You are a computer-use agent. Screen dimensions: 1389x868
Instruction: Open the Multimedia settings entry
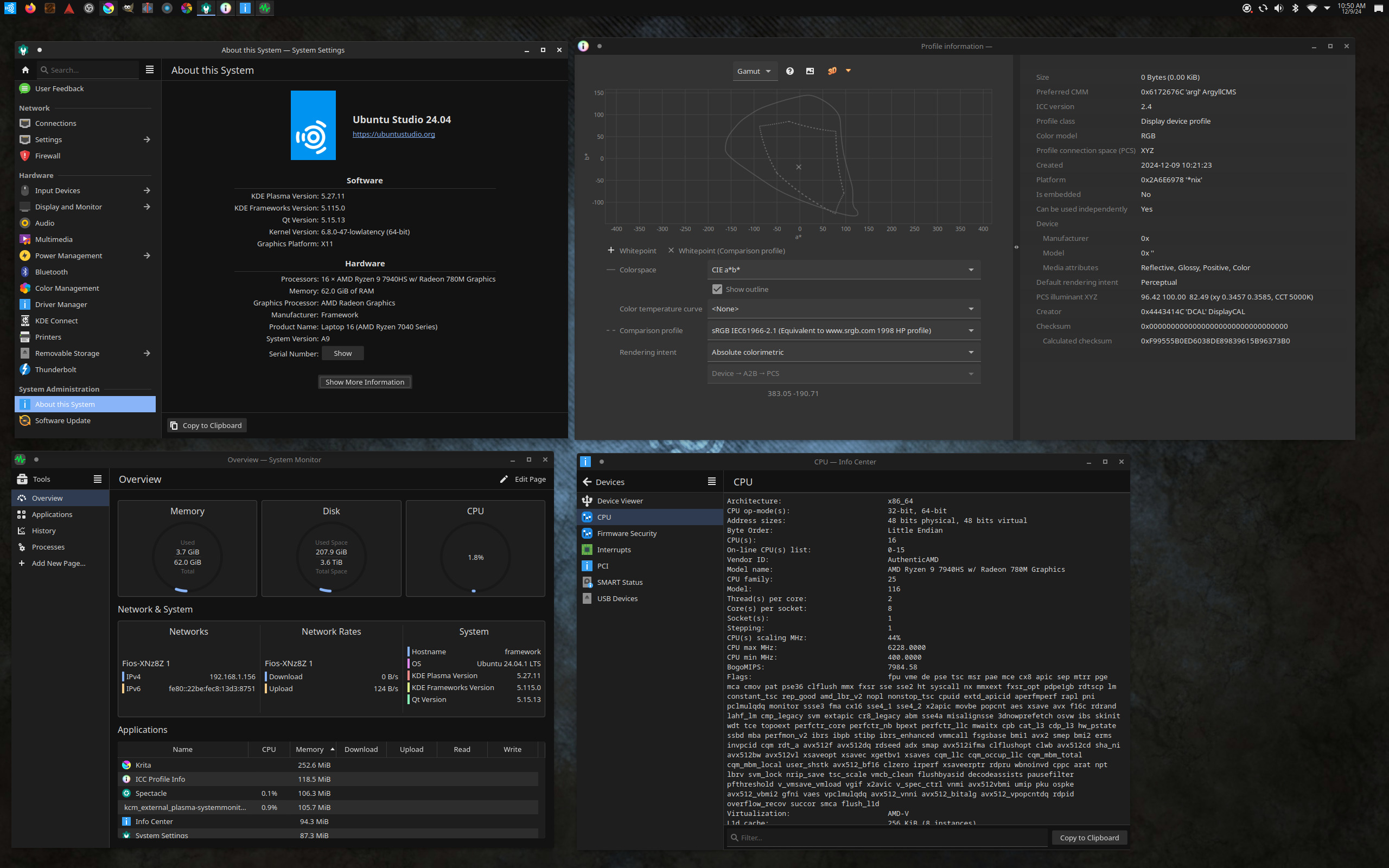click(x=85, y=239)
